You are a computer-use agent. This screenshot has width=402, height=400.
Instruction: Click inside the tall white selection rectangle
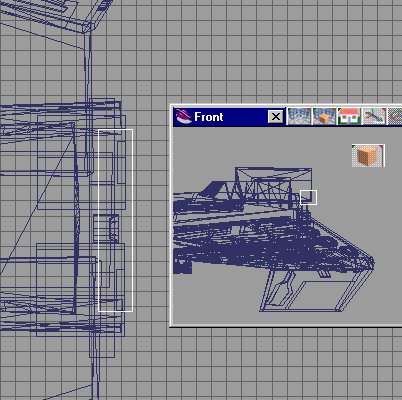115,220
